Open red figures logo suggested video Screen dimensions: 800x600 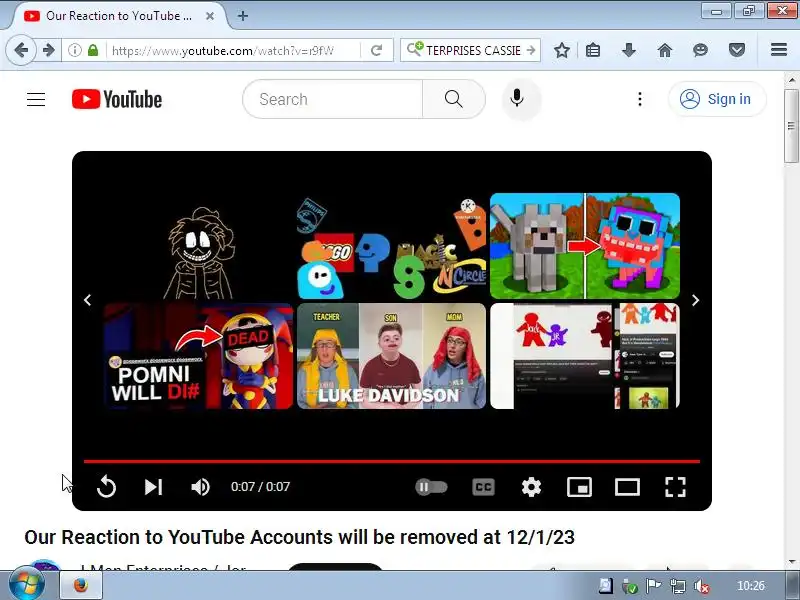(585, 356)
